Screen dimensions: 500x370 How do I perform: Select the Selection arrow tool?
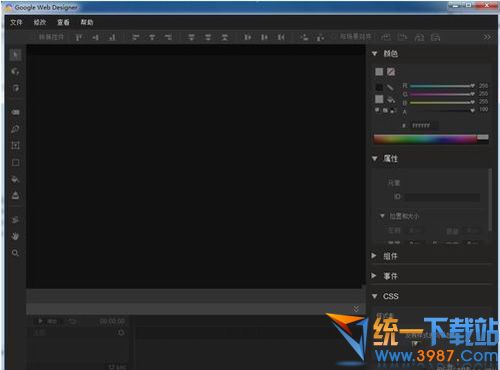coord(15,55)
